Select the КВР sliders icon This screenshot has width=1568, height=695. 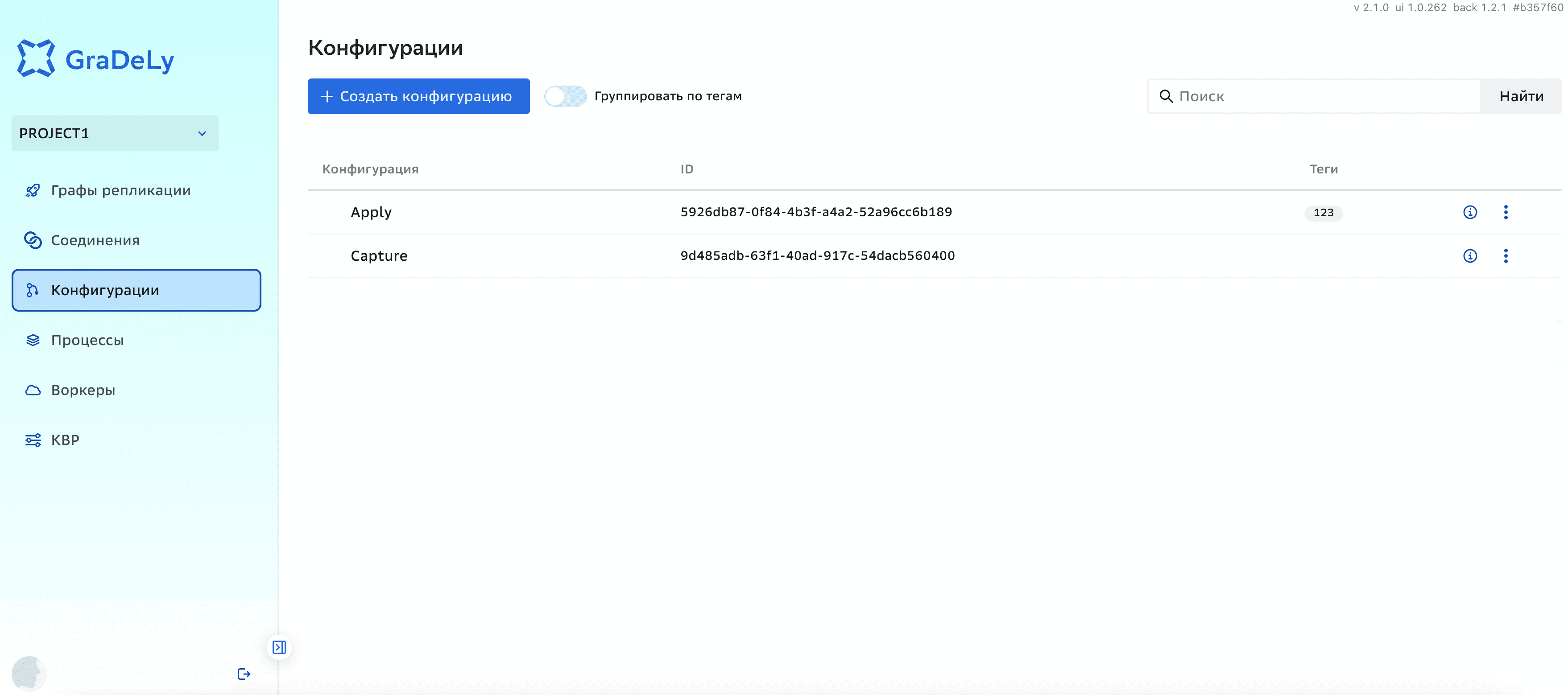(33, 439)
